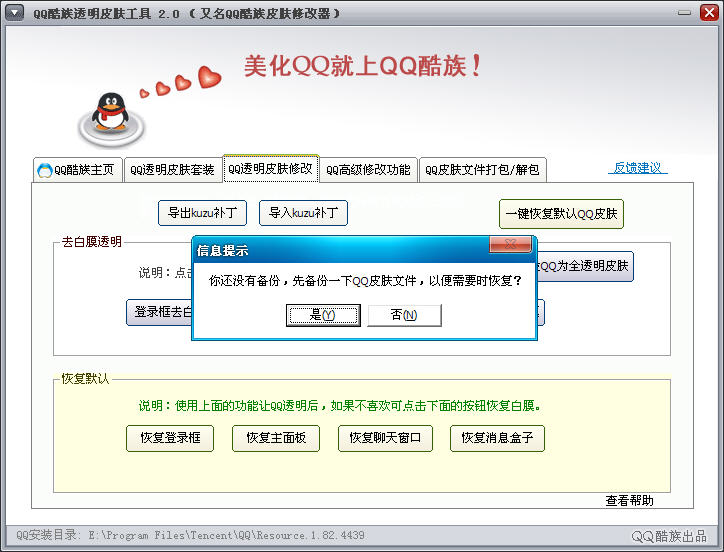Click the dialog message about backing up skin files
724x552 pixels.
(365, 280)
